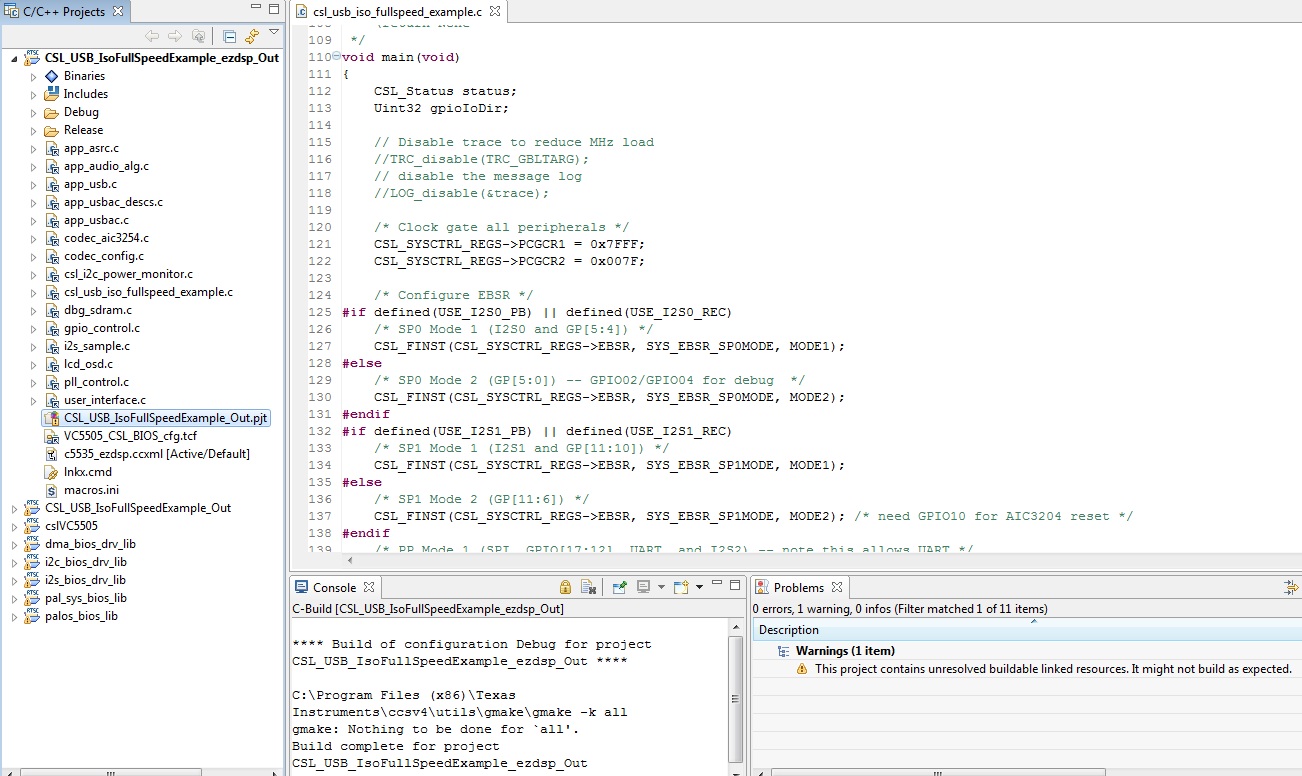Select the unresolved buildable linked resources warning
Screen dimensions: 1302x776
click(1053, 669)
